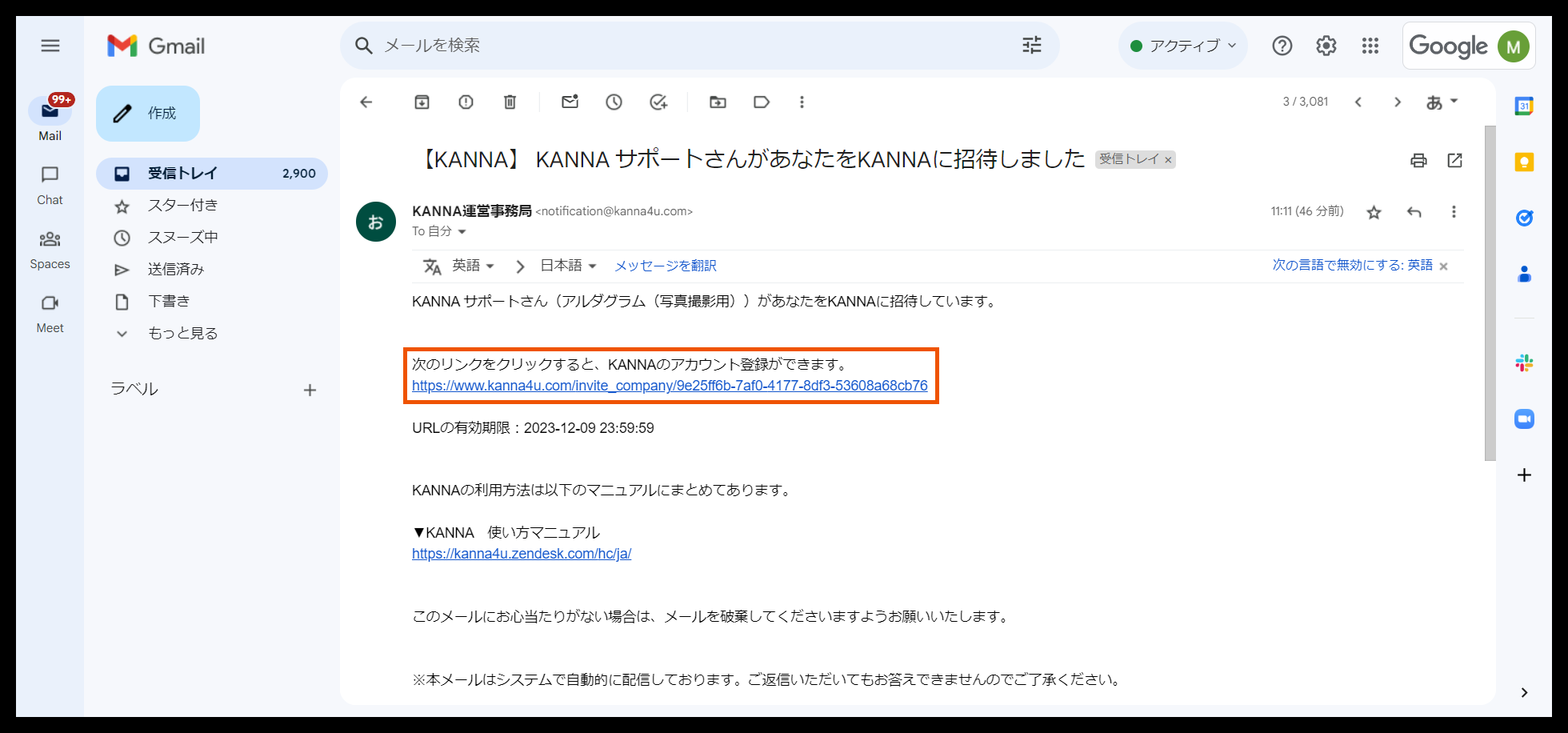Image resolution: width=1568 pixels, height=733 pixels.
Task: Open the KANNA account registration link
Action: click(x=670, y=385)
